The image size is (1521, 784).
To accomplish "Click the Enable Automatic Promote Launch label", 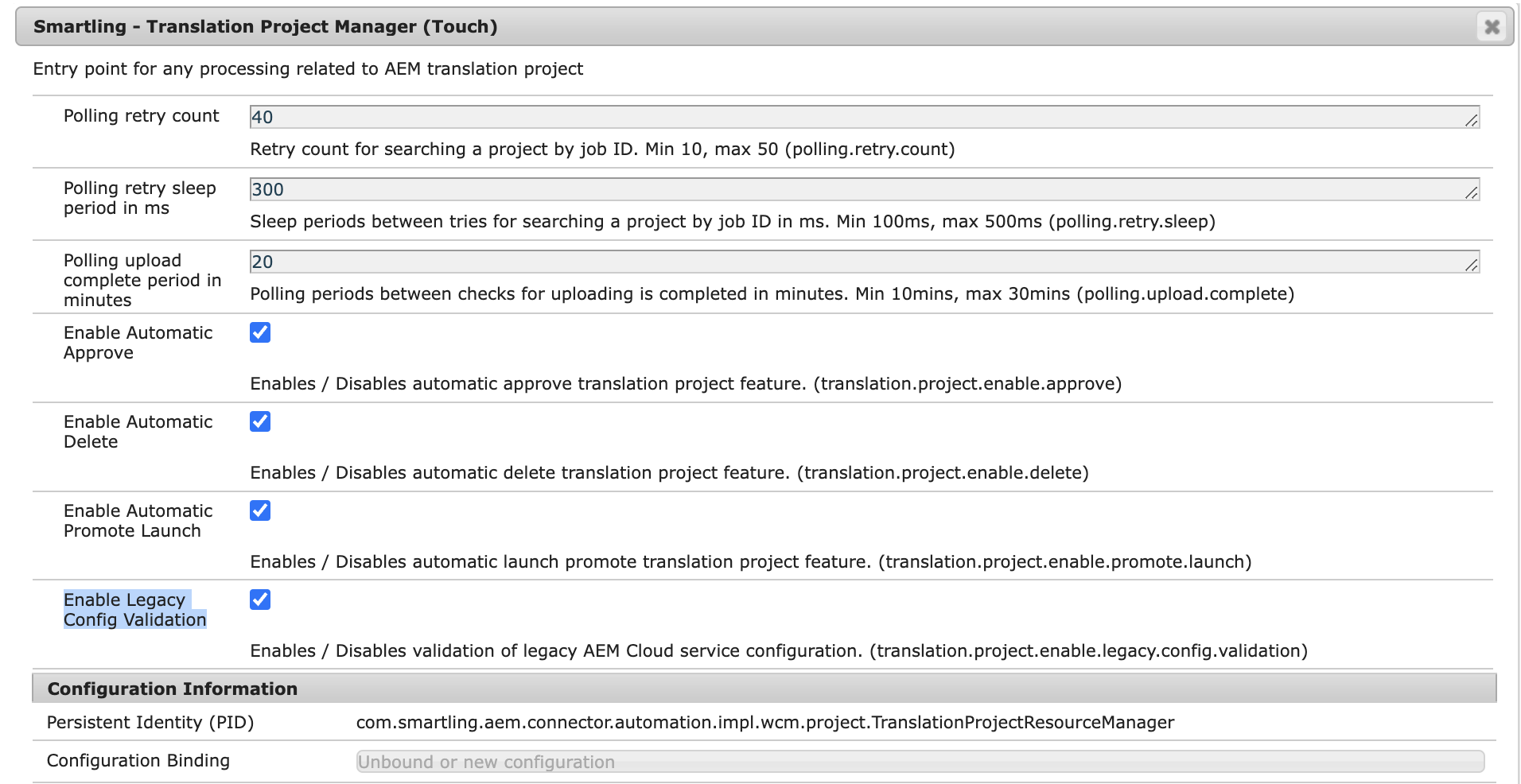I will (x=138, y=521).
